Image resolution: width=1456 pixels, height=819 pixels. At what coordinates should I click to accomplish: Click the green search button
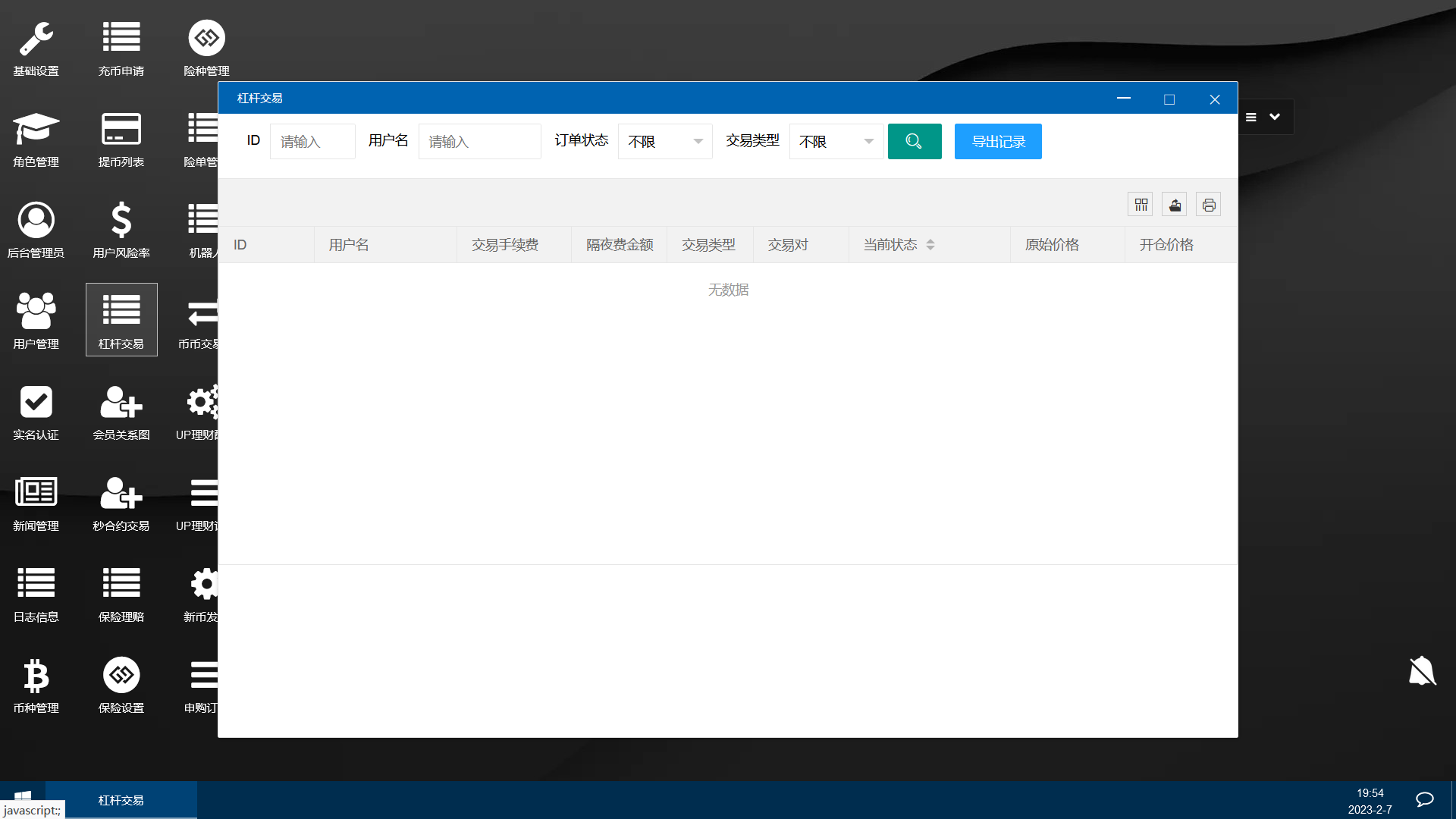click(x=915, y=142)
